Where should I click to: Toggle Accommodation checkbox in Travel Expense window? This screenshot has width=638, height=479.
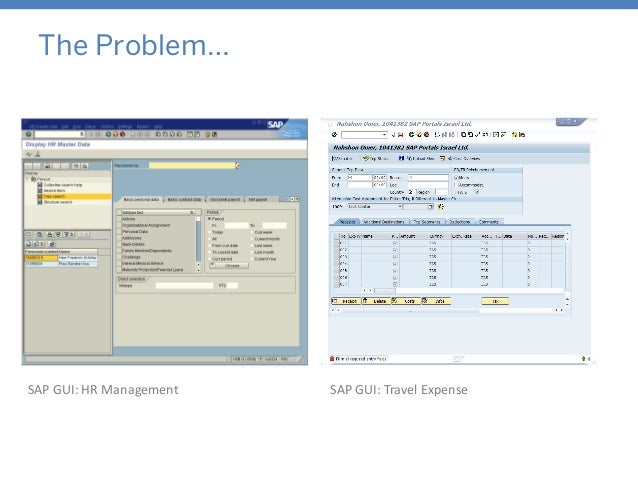456,185
